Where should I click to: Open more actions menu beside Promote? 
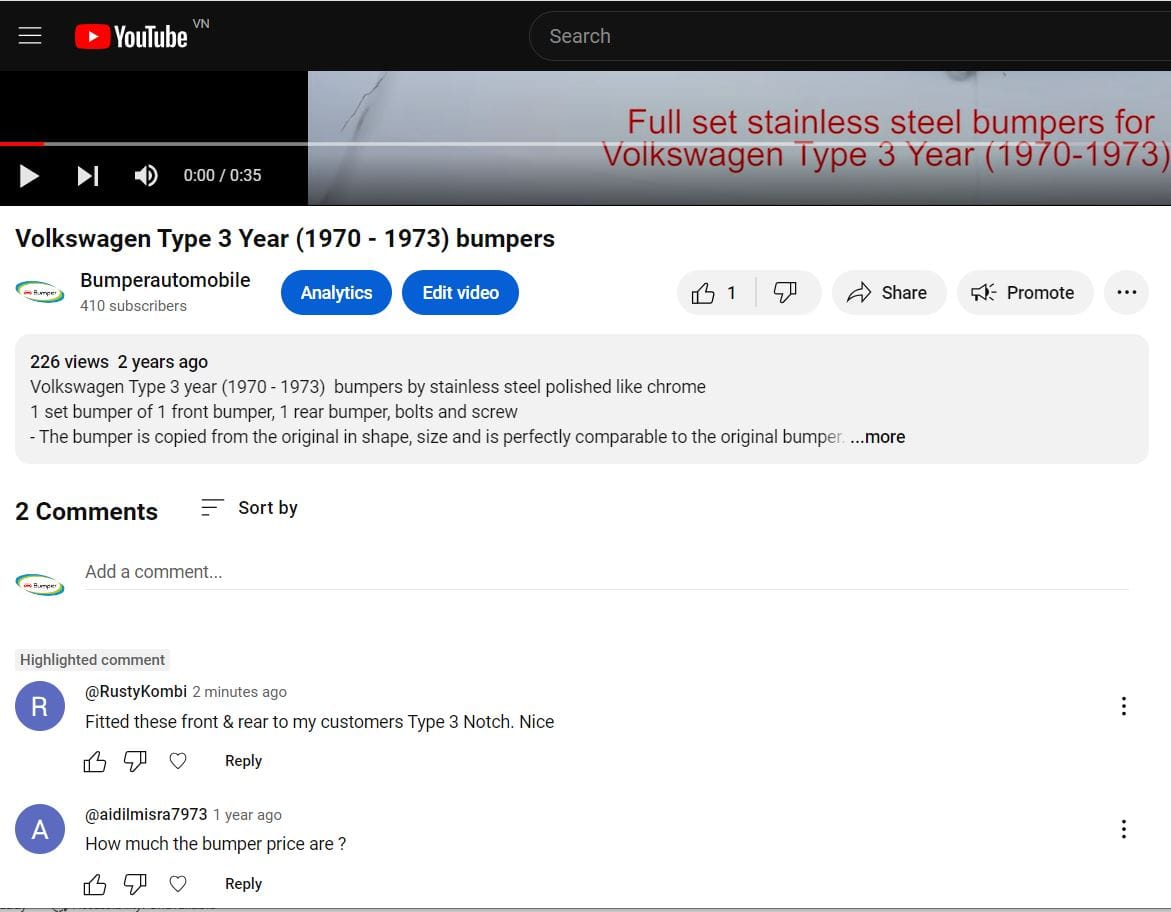1126,293
